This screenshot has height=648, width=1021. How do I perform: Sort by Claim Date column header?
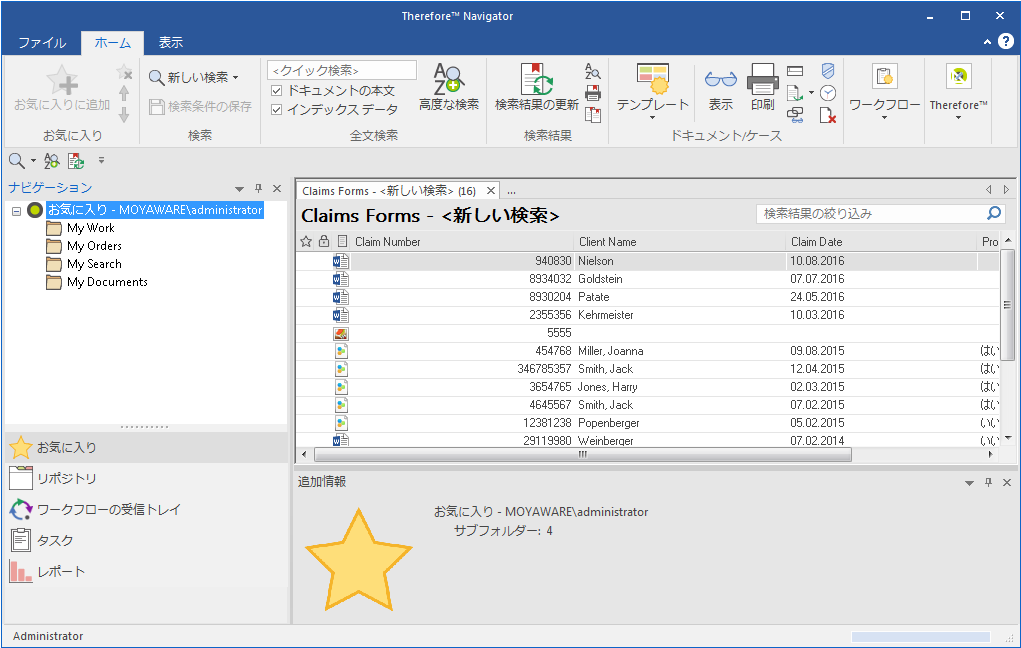(882, 242)
